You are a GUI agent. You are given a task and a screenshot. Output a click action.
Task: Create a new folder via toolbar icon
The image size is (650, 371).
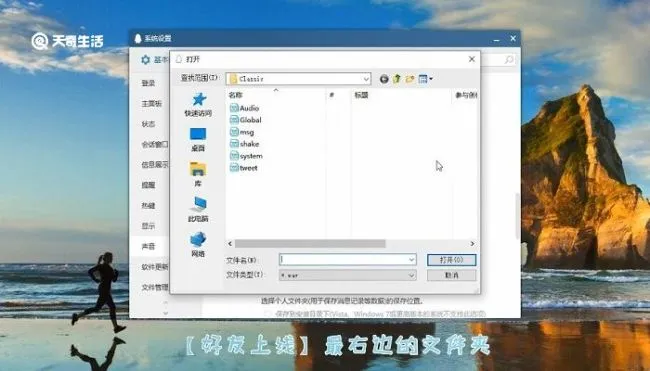(x=410, y=79)
